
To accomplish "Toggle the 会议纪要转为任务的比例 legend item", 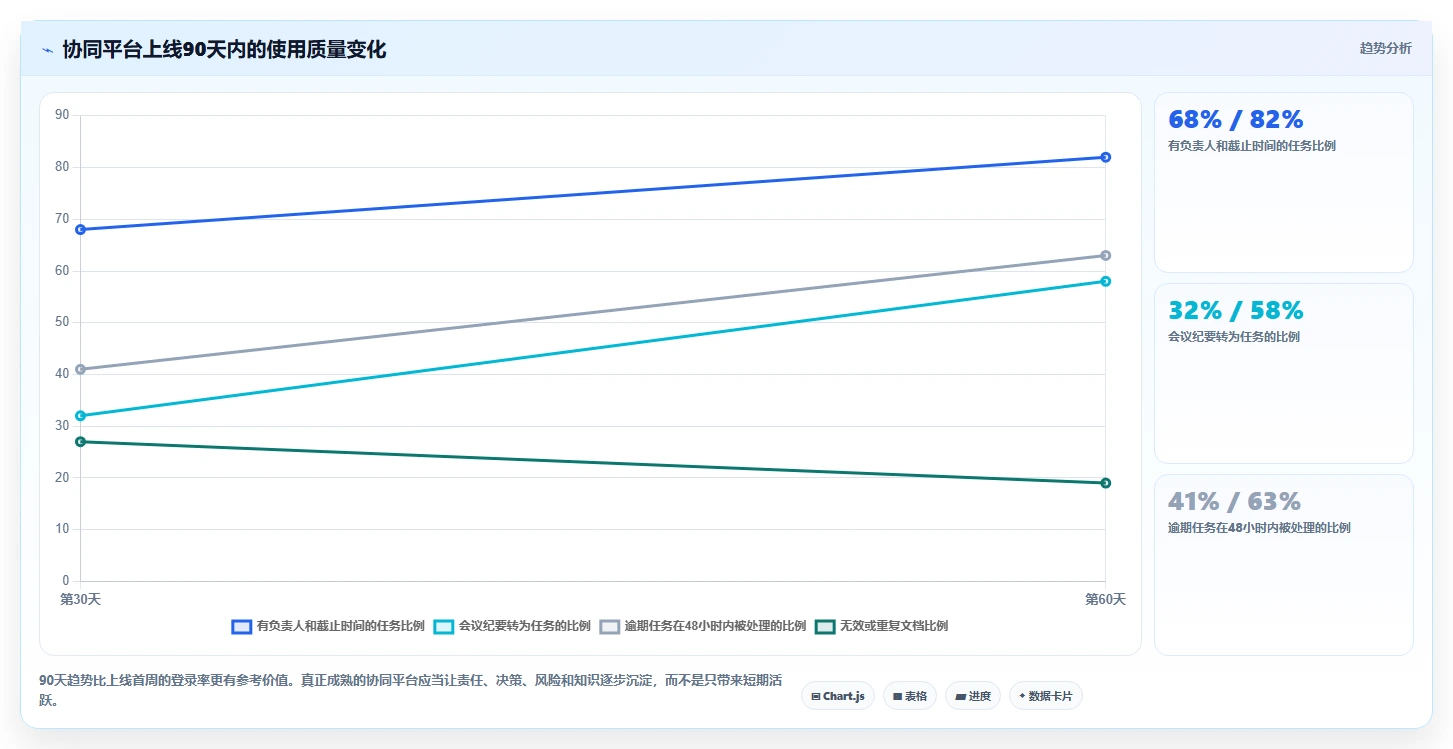I will [512, 626].
